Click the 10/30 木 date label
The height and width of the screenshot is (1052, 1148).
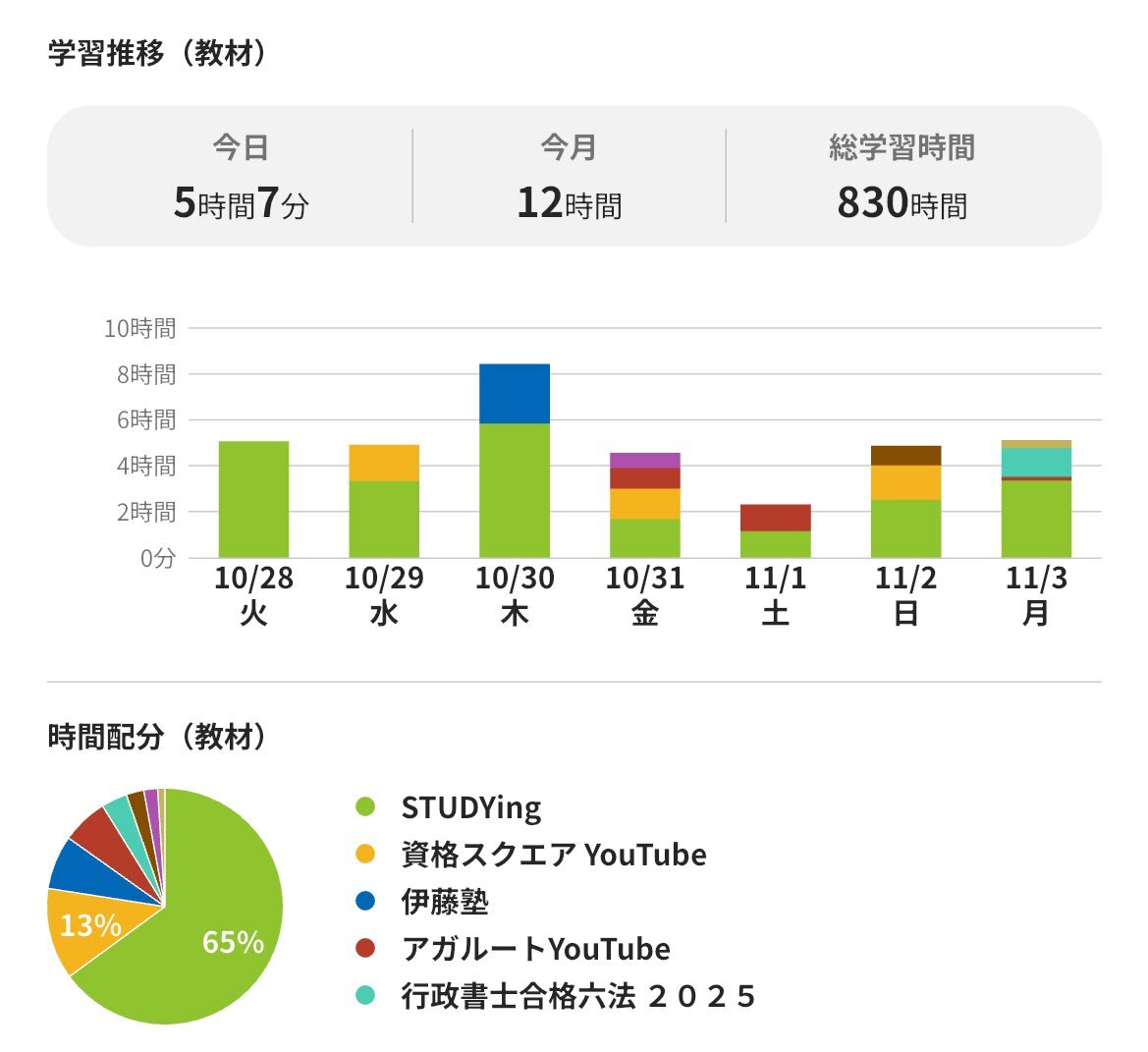[514, 595]
